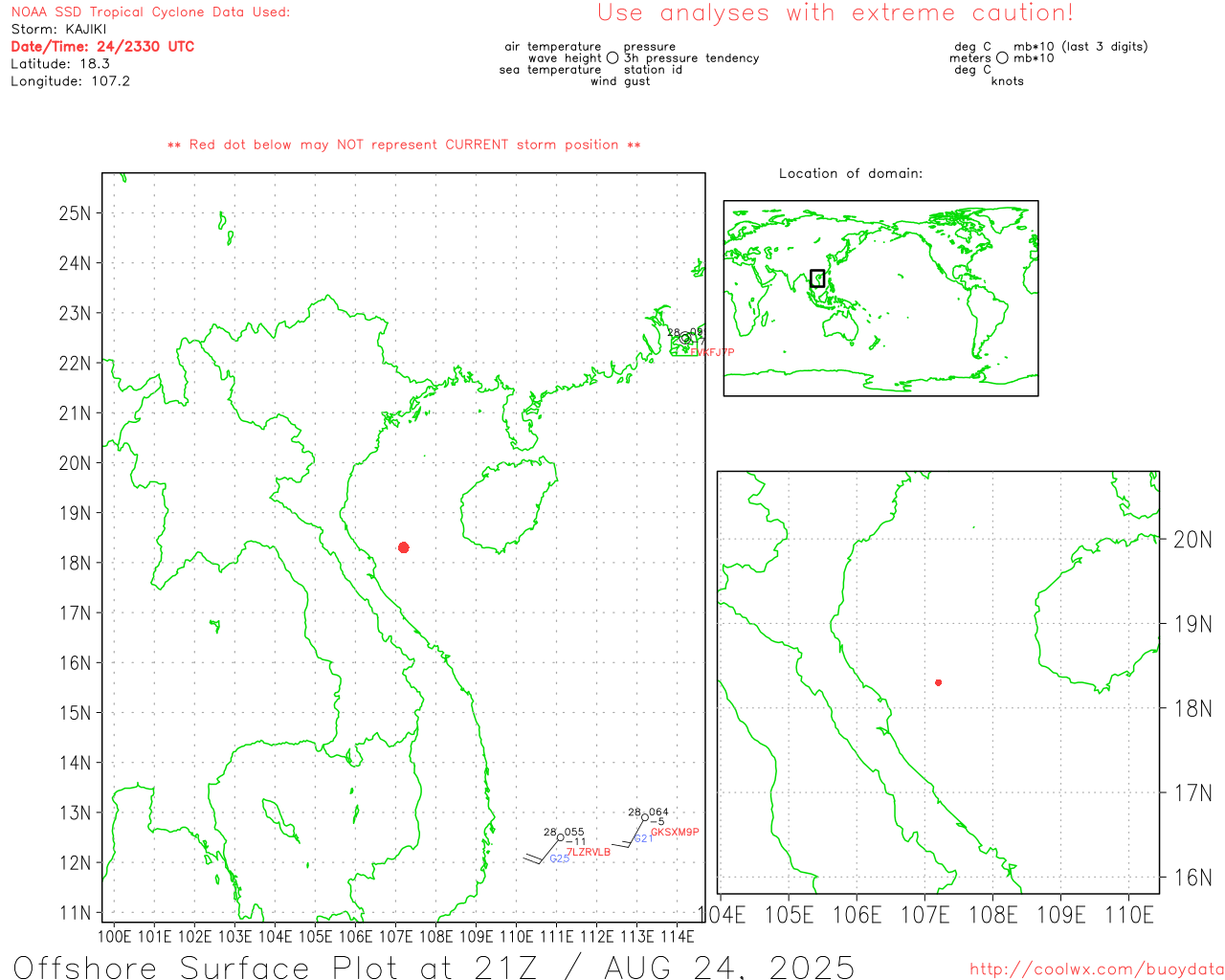
Task: Click the units legend circle near meters
Action: 1002,58
